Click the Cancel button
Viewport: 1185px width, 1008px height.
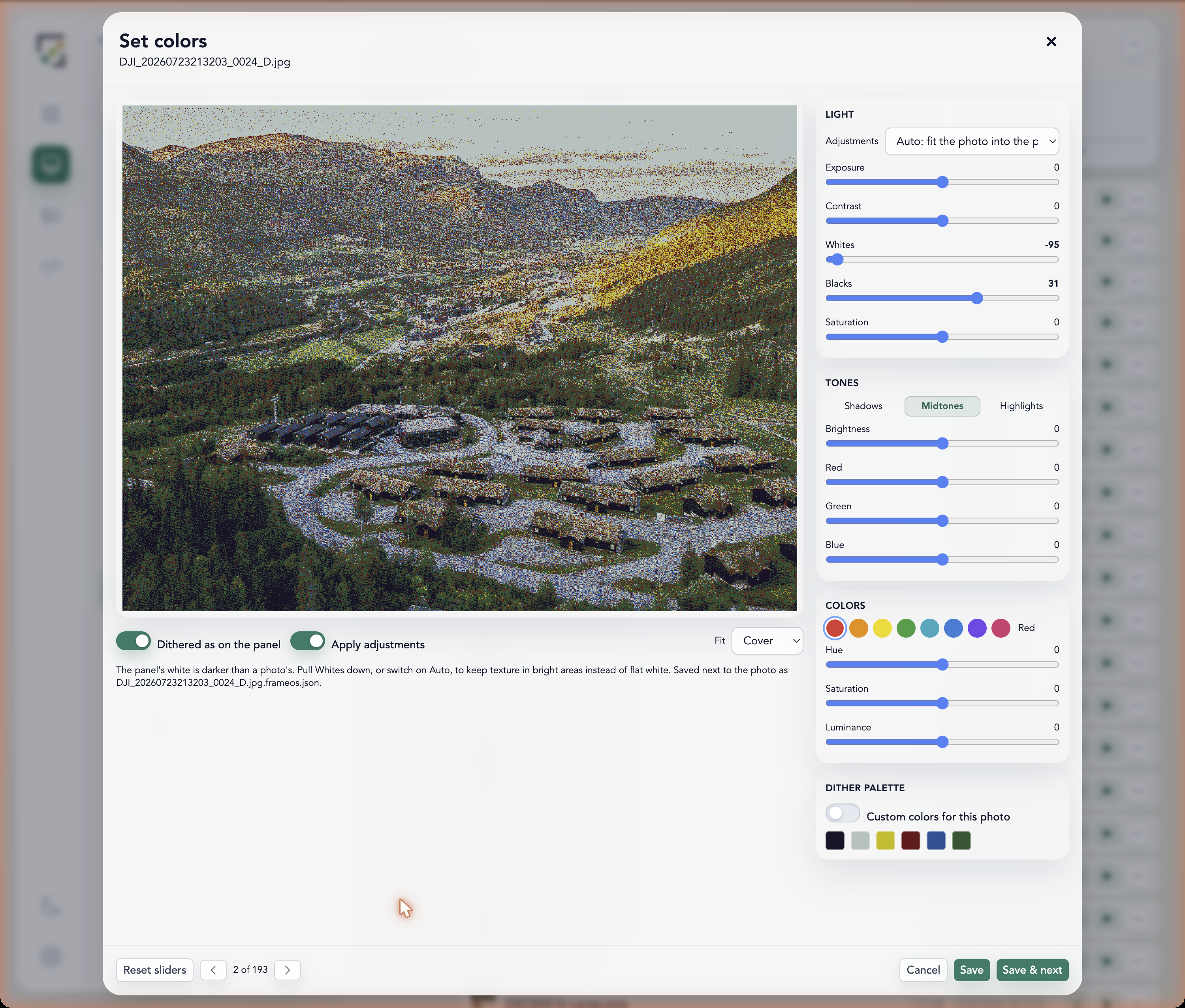pyautogui.click(x=923, y=970)
